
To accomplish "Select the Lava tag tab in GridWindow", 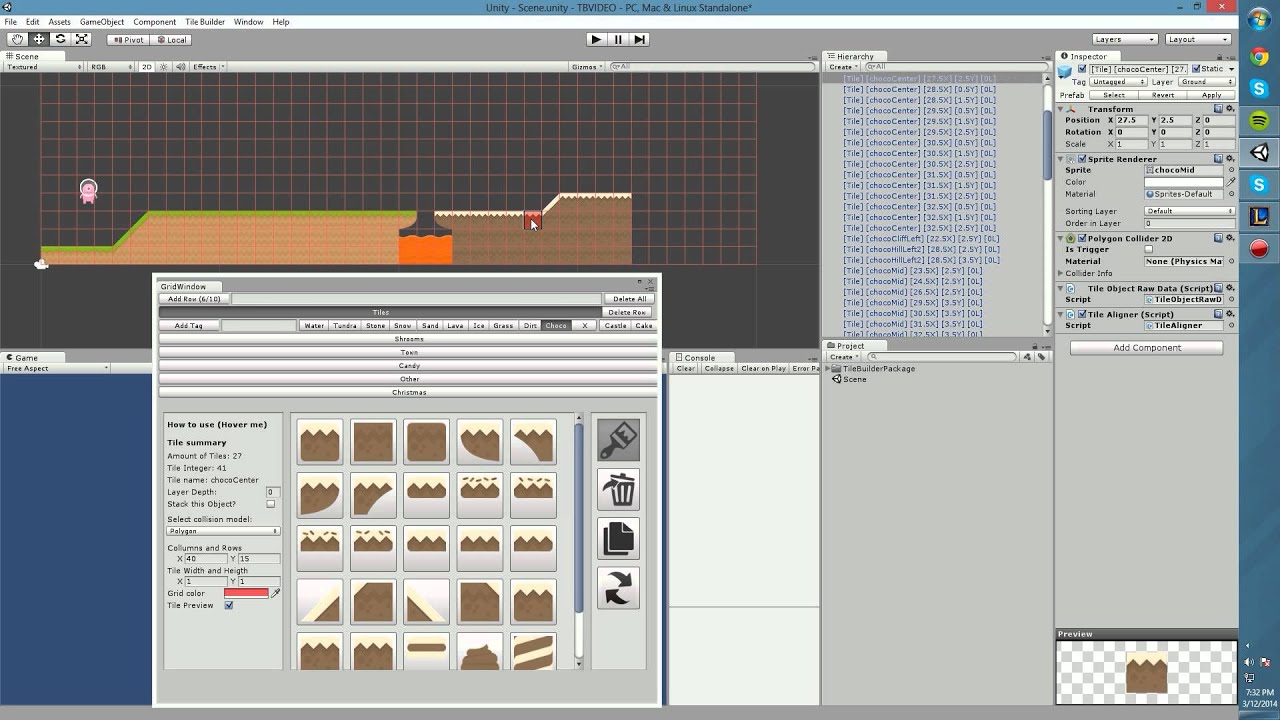I will pyautogui.click(x=454, y=325).
